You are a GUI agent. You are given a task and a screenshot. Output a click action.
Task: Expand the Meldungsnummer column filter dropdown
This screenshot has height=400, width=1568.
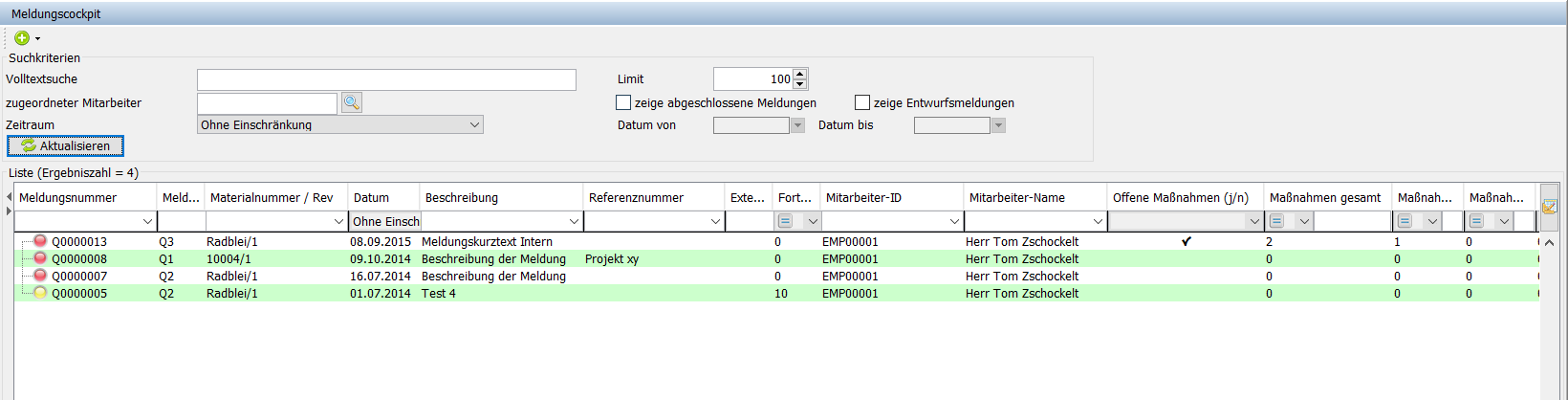pos(147,221)
